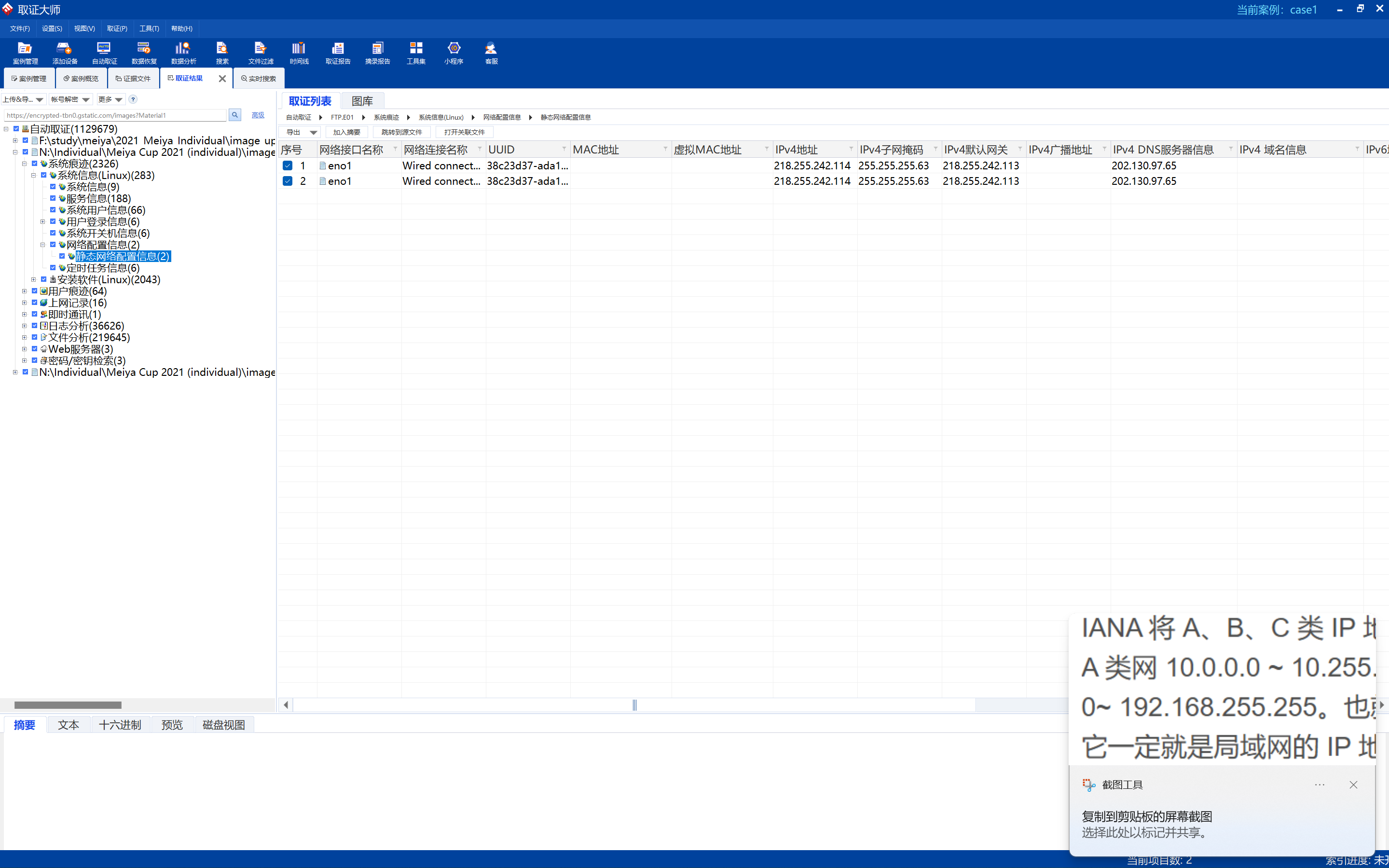Toggle checkbox next to 上网记录(16)

tap(34, 303)
